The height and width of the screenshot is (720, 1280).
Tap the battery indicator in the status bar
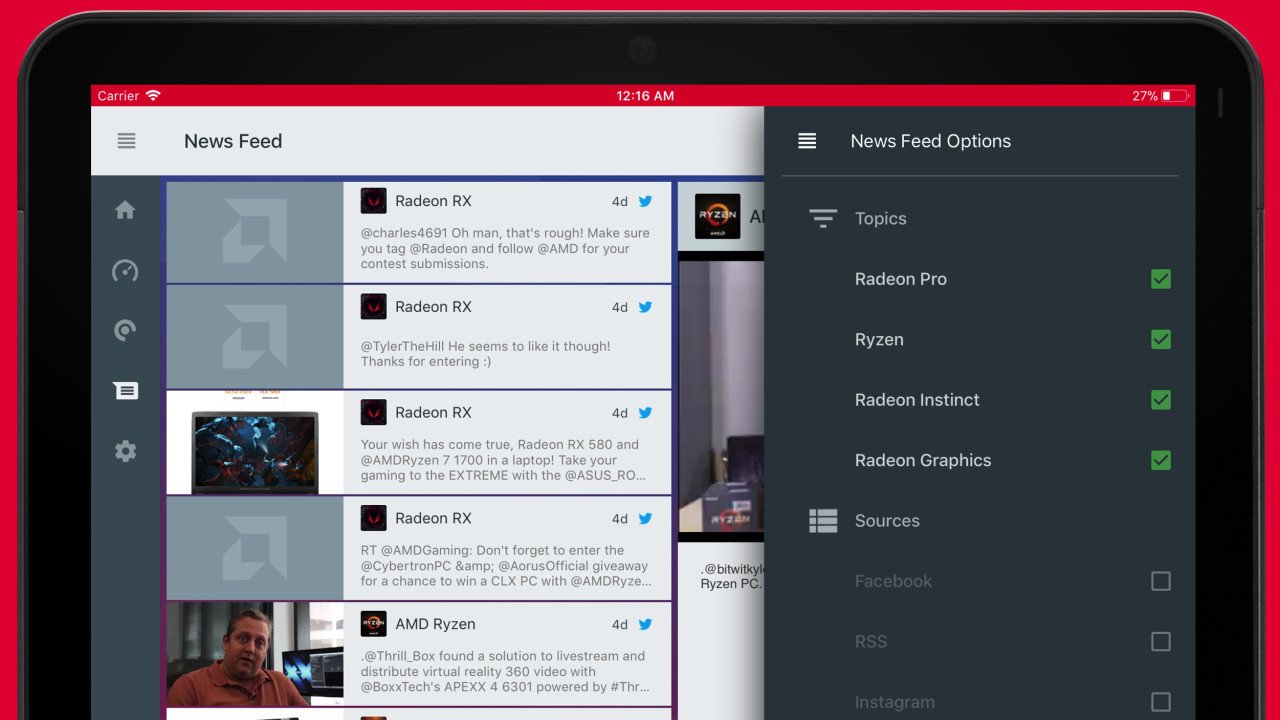pyautogui.click(x=1175, y=96)
